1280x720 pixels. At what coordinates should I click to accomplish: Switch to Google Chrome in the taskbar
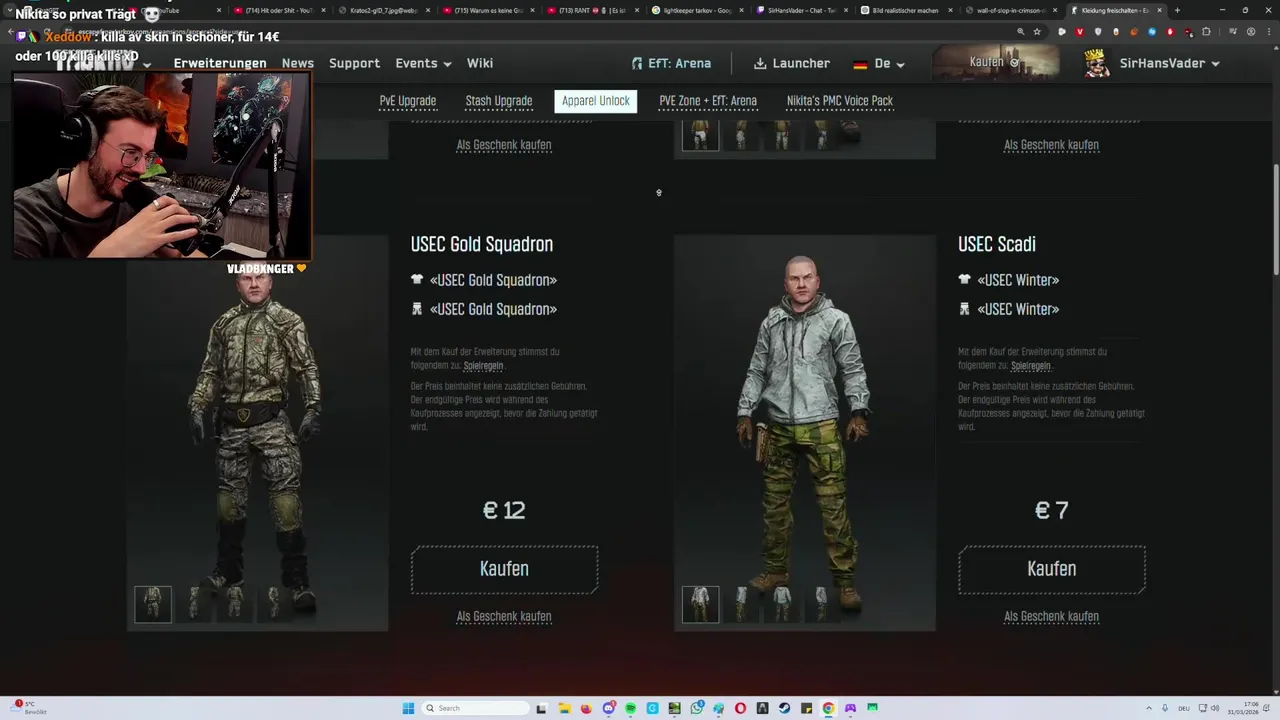coord(828,708)
